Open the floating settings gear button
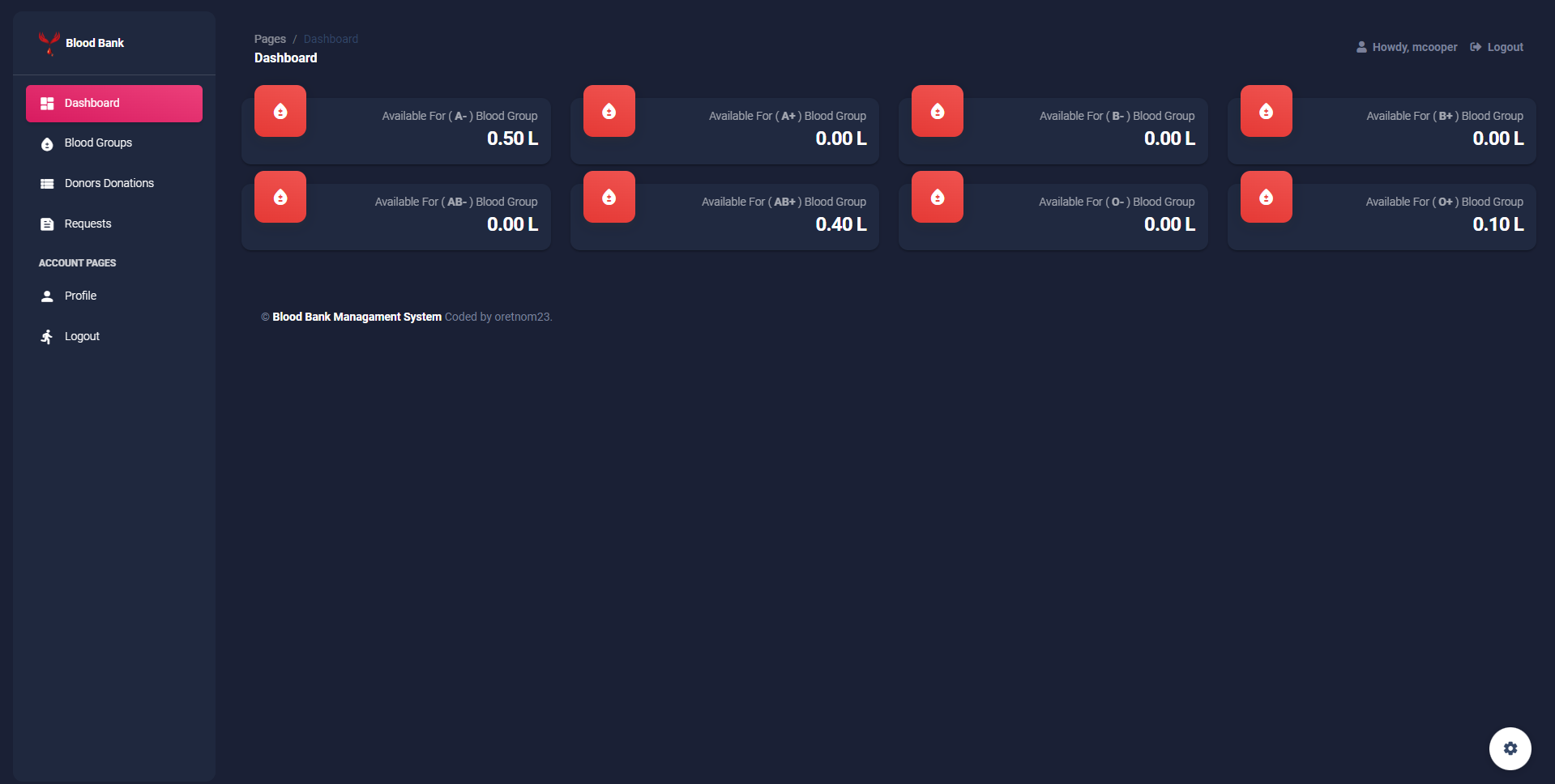The height and width of the screenshot is (784, 1555). click(x=1510, y=748)
